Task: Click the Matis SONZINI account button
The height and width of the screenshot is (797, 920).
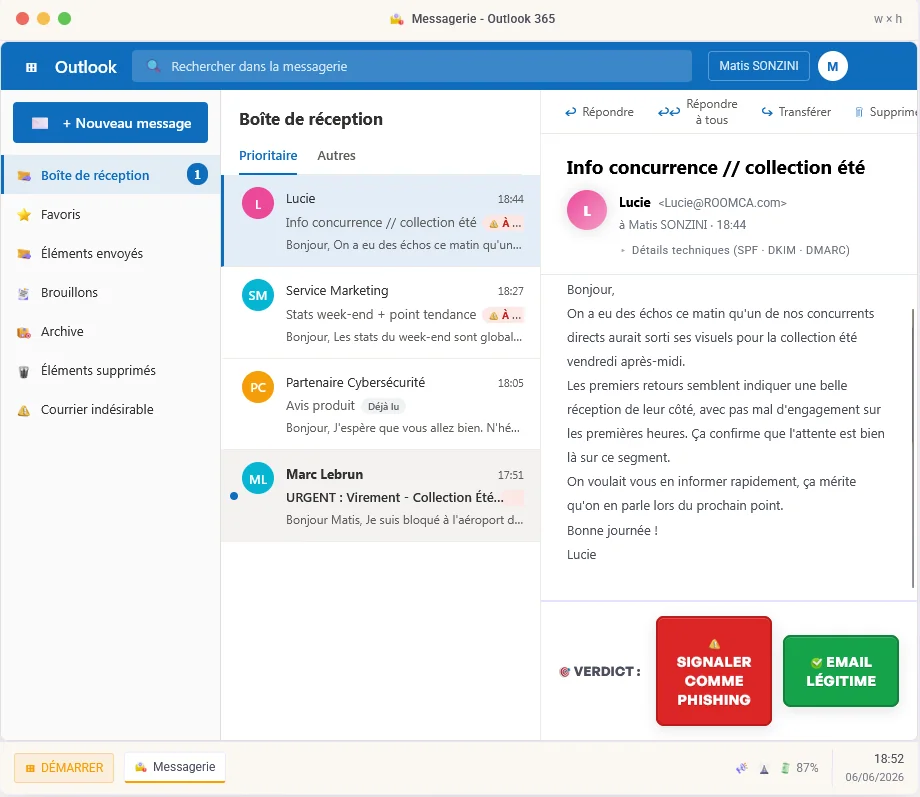Action: point(759,66)
